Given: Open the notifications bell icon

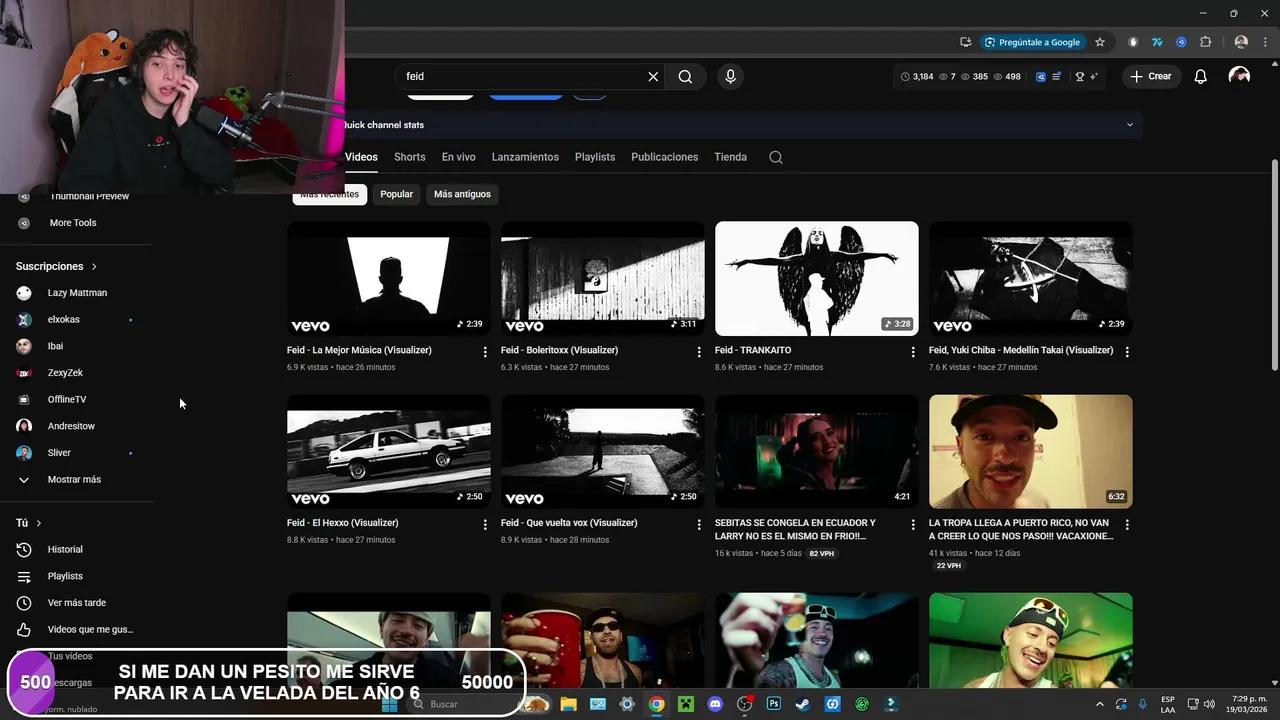Looking at the screenshot, I should pyautogui.click(x=1200, y=76).
